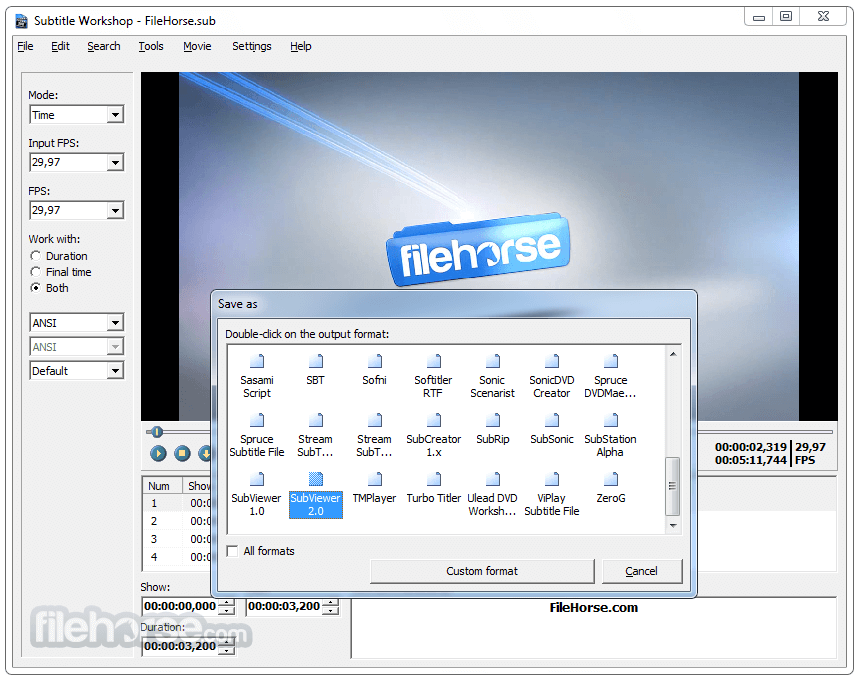Click the Num column header
Viewport: 859px width, 678px height.
[163, 486]
